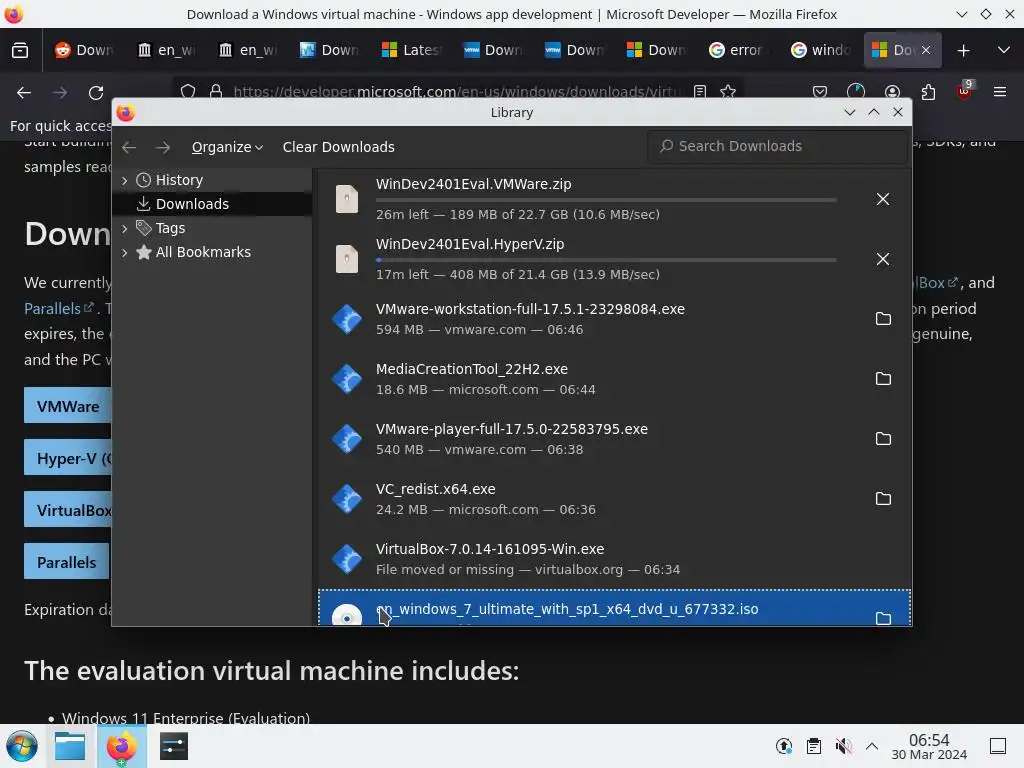Switch to the 'windo' Google search tab
The image size is (1024, 768).
coord(820,50)
